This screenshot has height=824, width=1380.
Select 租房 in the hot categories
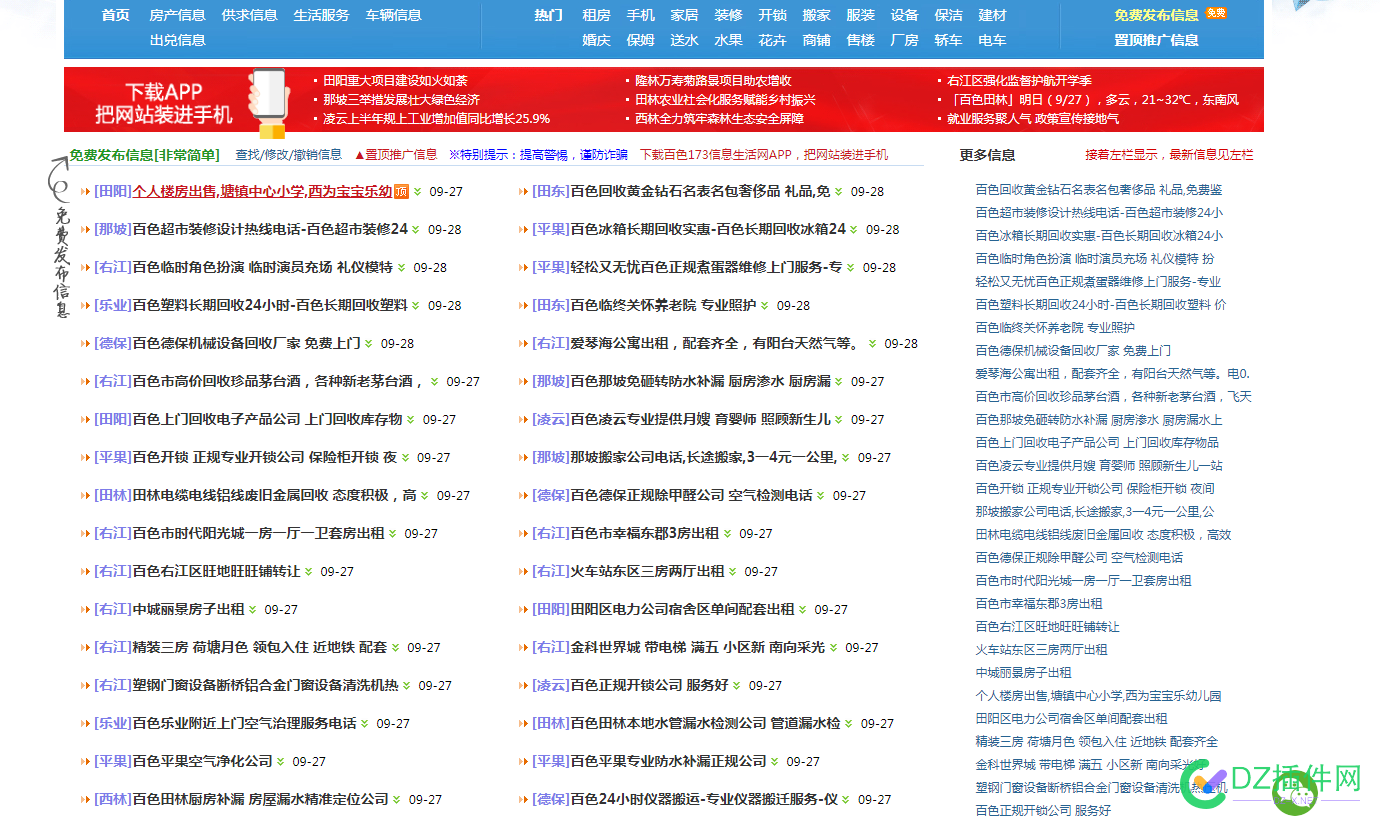[597, 15]
